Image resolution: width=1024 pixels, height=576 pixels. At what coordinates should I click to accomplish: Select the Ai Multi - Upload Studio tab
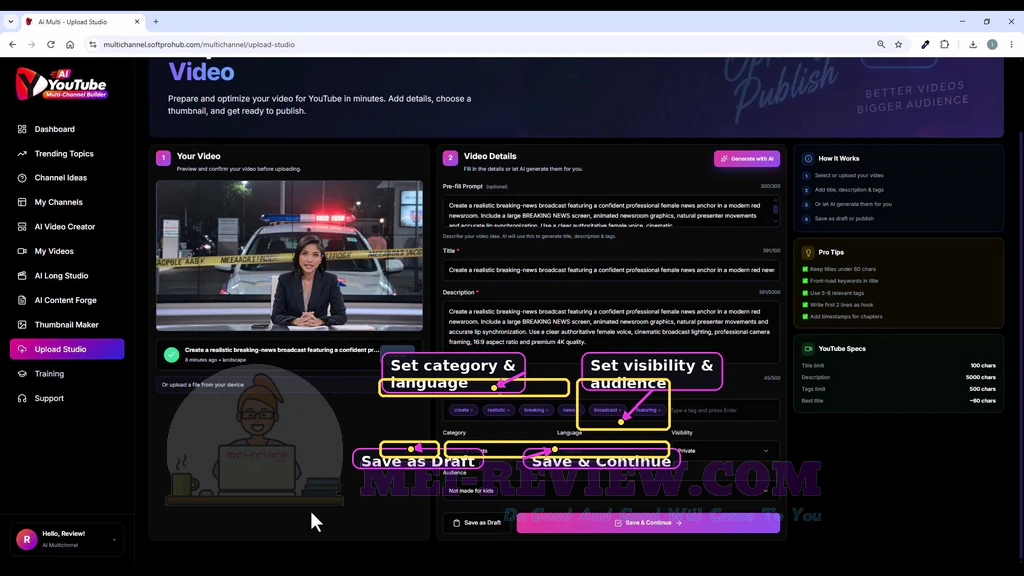pos(82,22)
